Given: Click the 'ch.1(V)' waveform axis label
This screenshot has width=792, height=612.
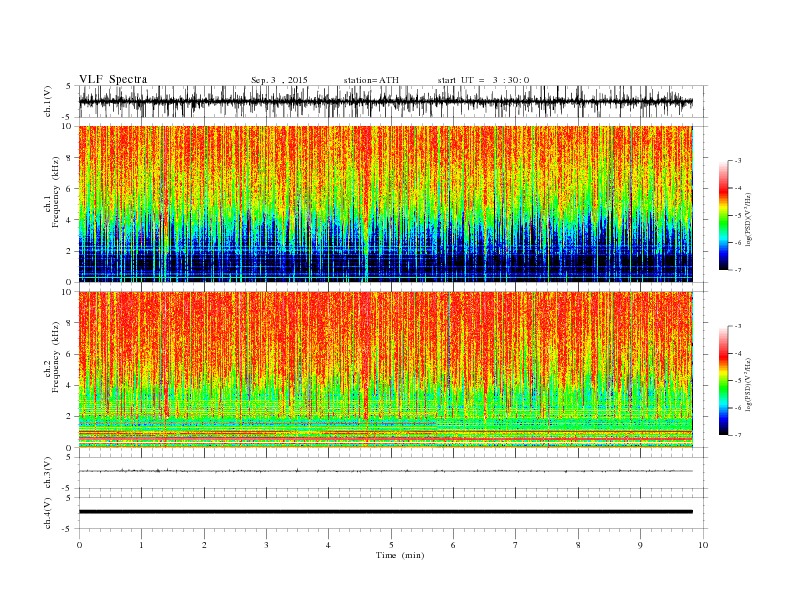Looking at the screenshot, I should [48, 101].
